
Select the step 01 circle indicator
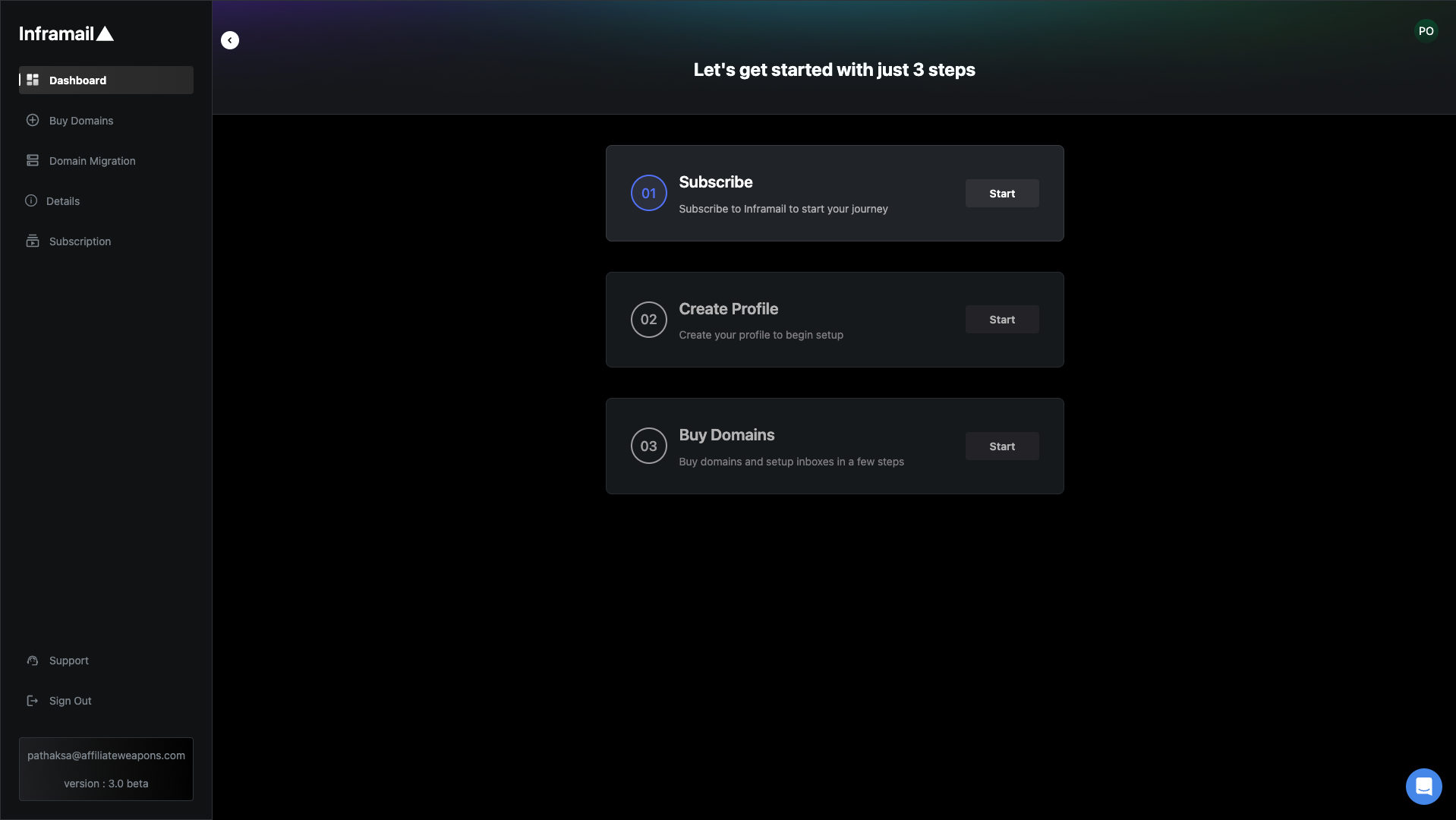pos(648,194)
